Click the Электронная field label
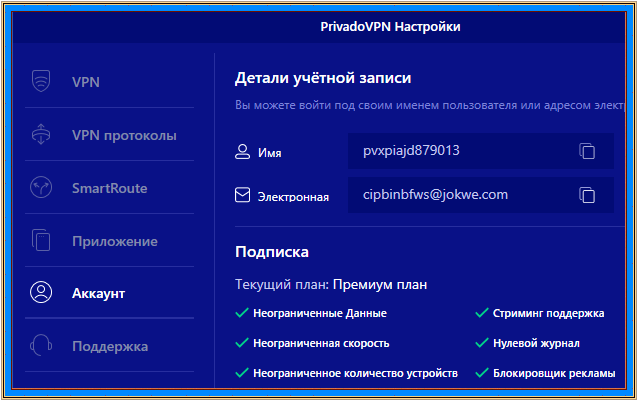The width and height of the screenshot is (637, 400). [293, 197]
